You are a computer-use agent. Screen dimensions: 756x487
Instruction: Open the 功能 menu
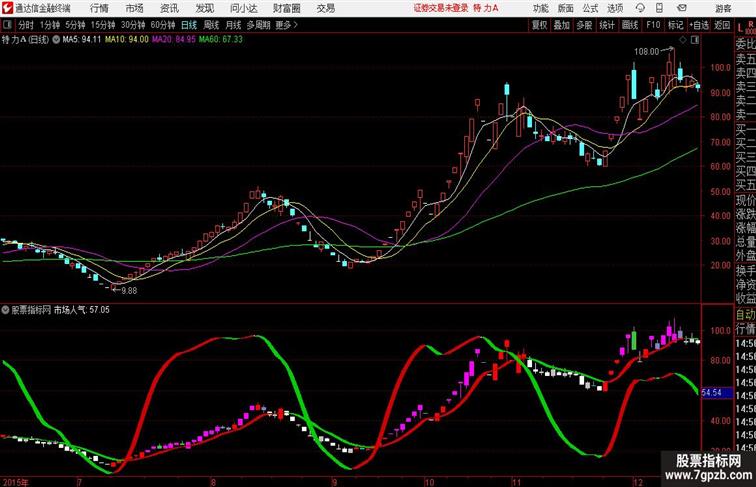pyautogui.click(x=540, y=8)
